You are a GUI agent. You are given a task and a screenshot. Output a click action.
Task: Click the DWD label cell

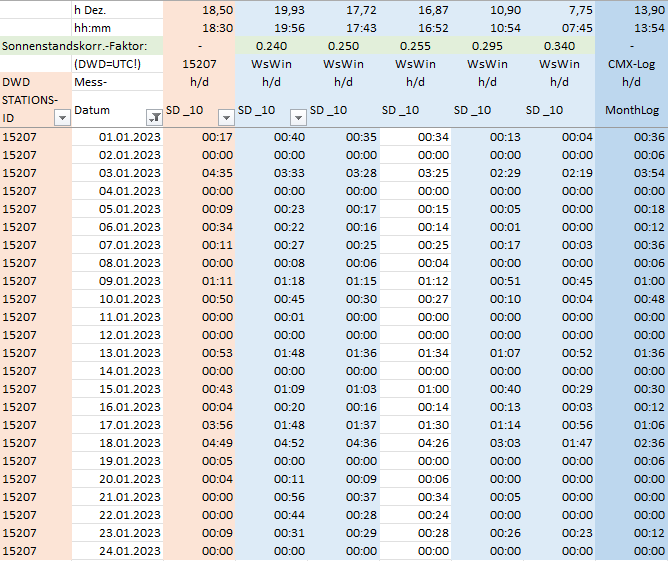35,82
